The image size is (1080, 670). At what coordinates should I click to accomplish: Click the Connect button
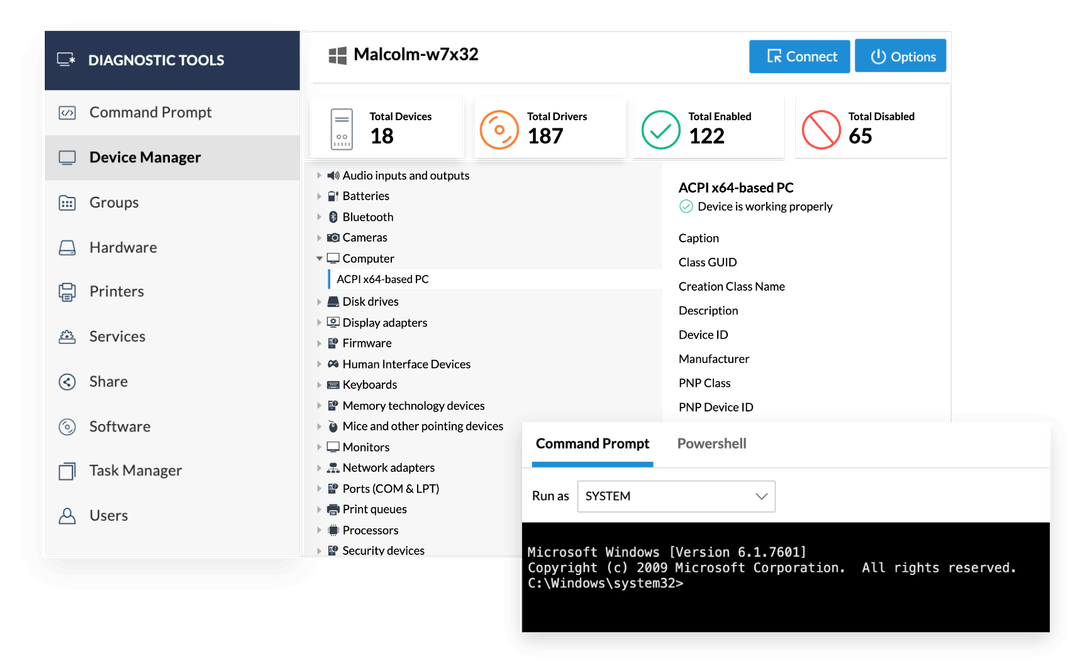pyautogui.click(x=799, y=56)
